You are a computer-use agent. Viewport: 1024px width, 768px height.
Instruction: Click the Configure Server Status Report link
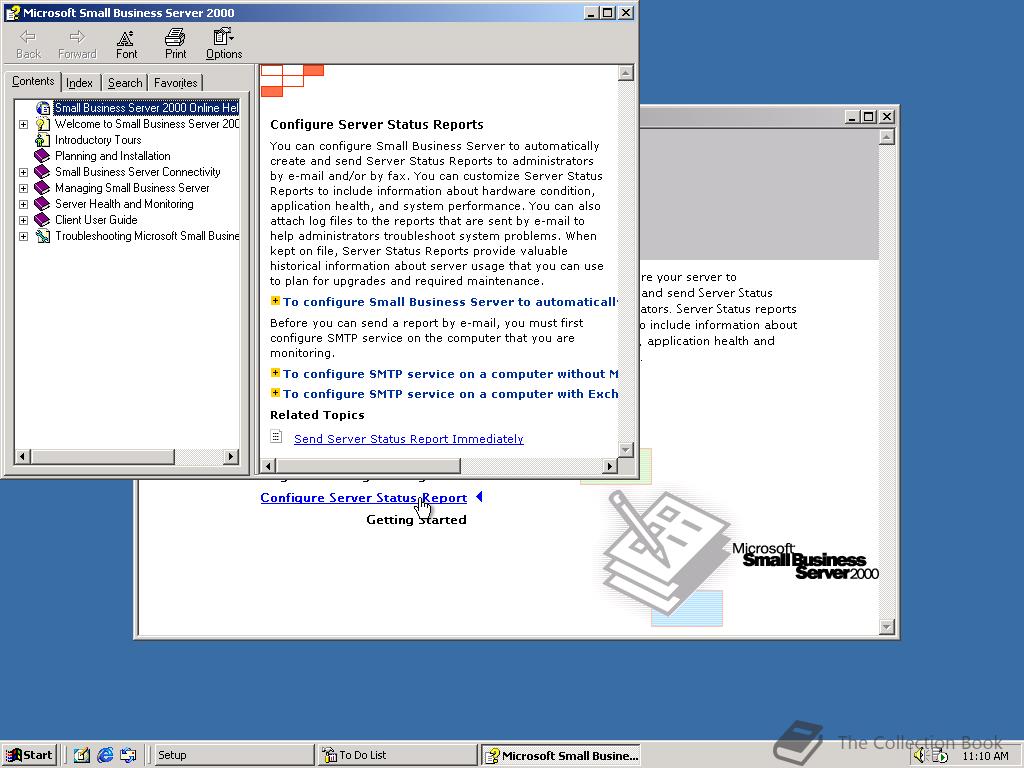click(363, 498)
